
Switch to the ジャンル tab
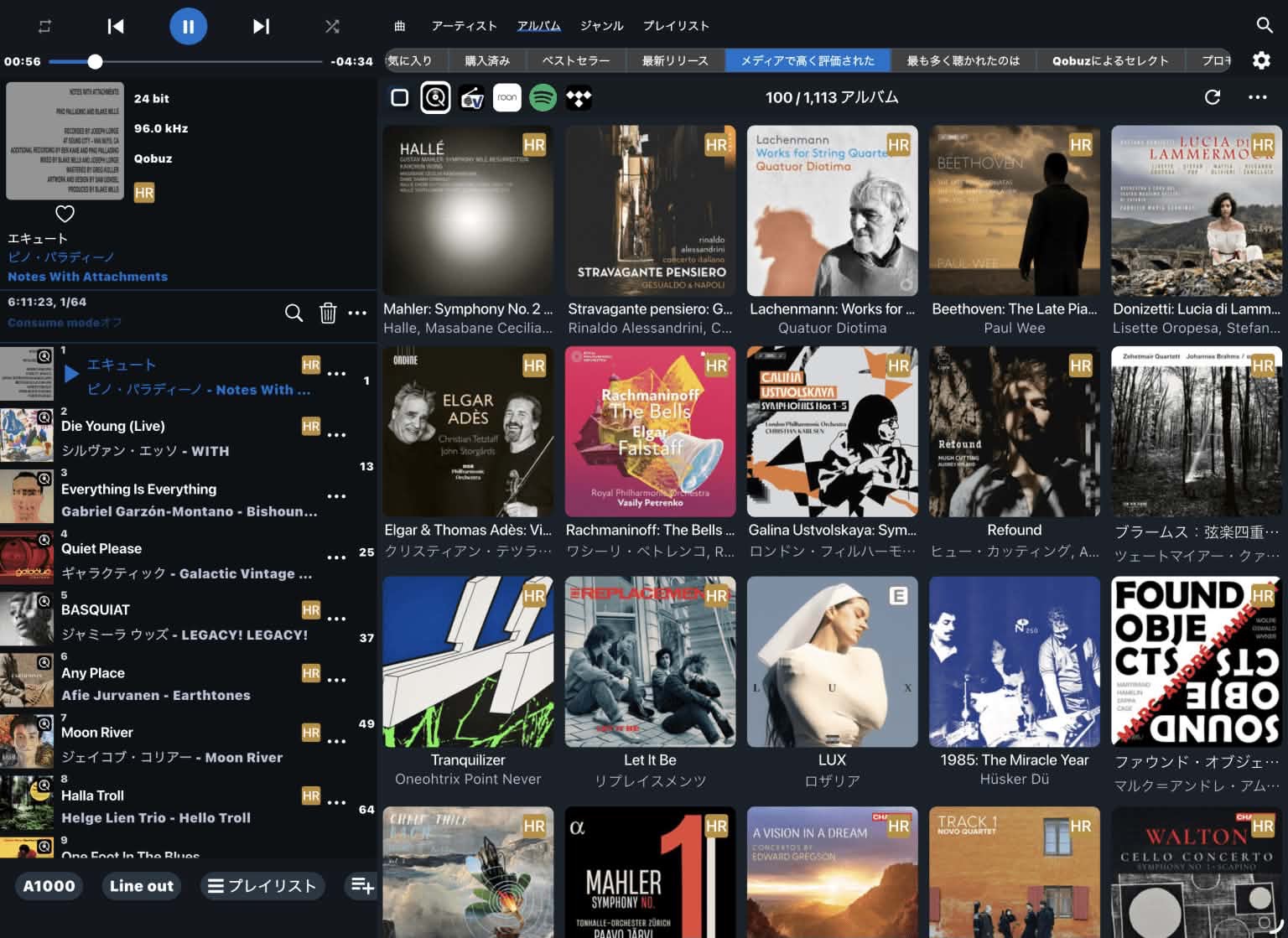click(602, 26)
